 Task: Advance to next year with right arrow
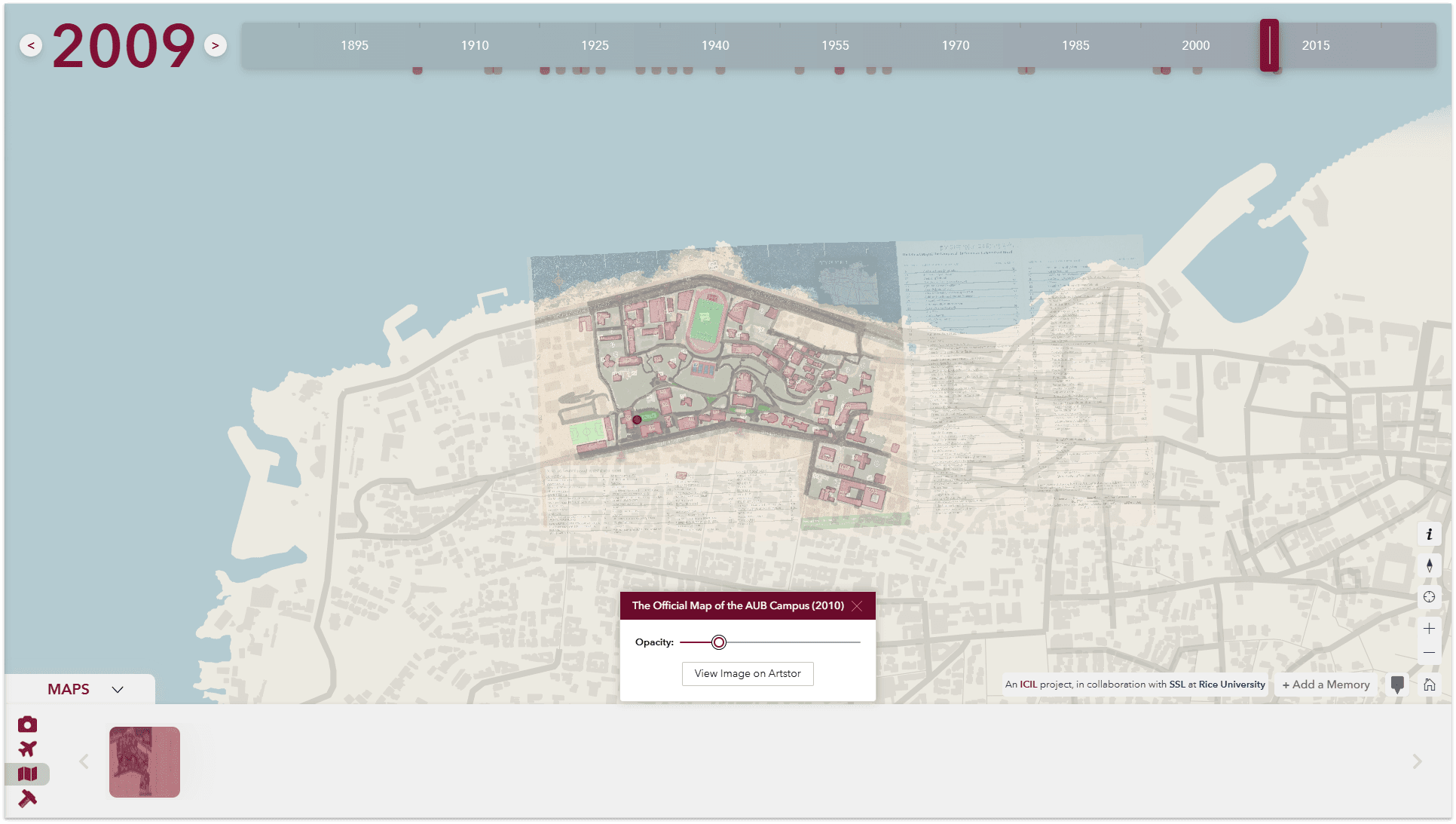click(216, 45)
